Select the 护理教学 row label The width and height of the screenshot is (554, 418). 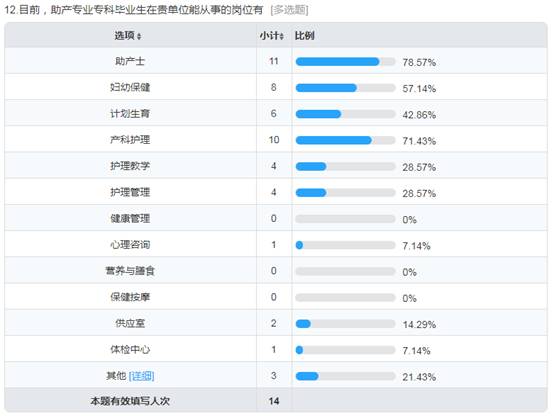130,166
